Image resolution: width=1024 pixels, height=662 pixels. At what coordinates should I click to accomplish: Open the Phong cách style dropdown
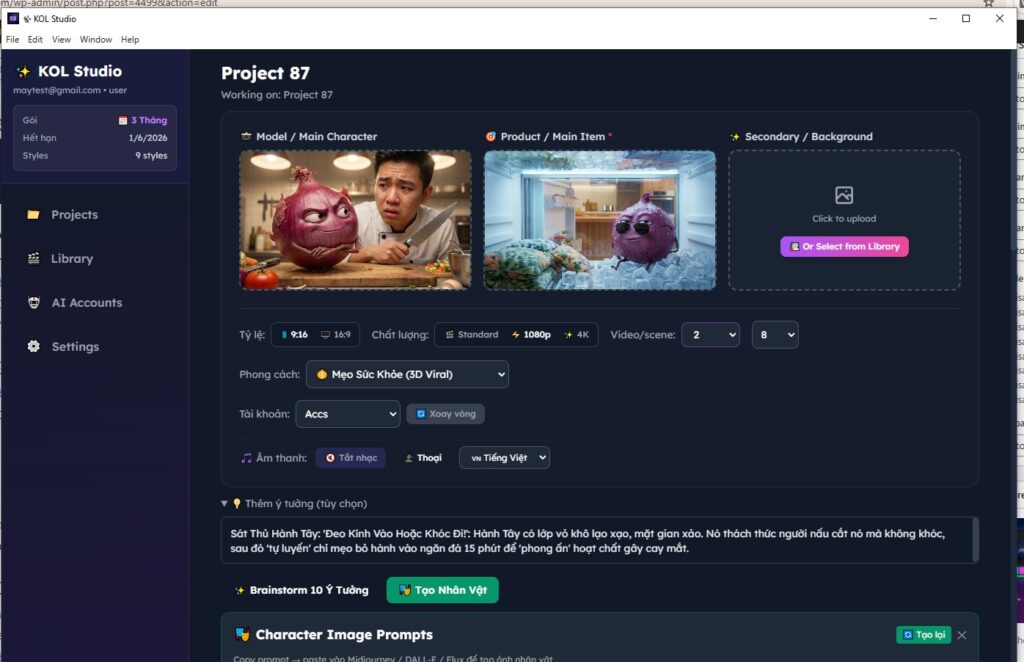[x=407, y=375]
